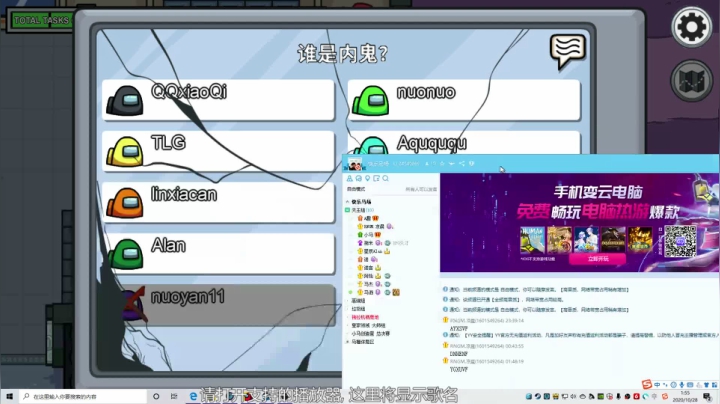Screen dimensions: 720x404
Task: Open Cortana circle on taskbar
Action: 156,396
